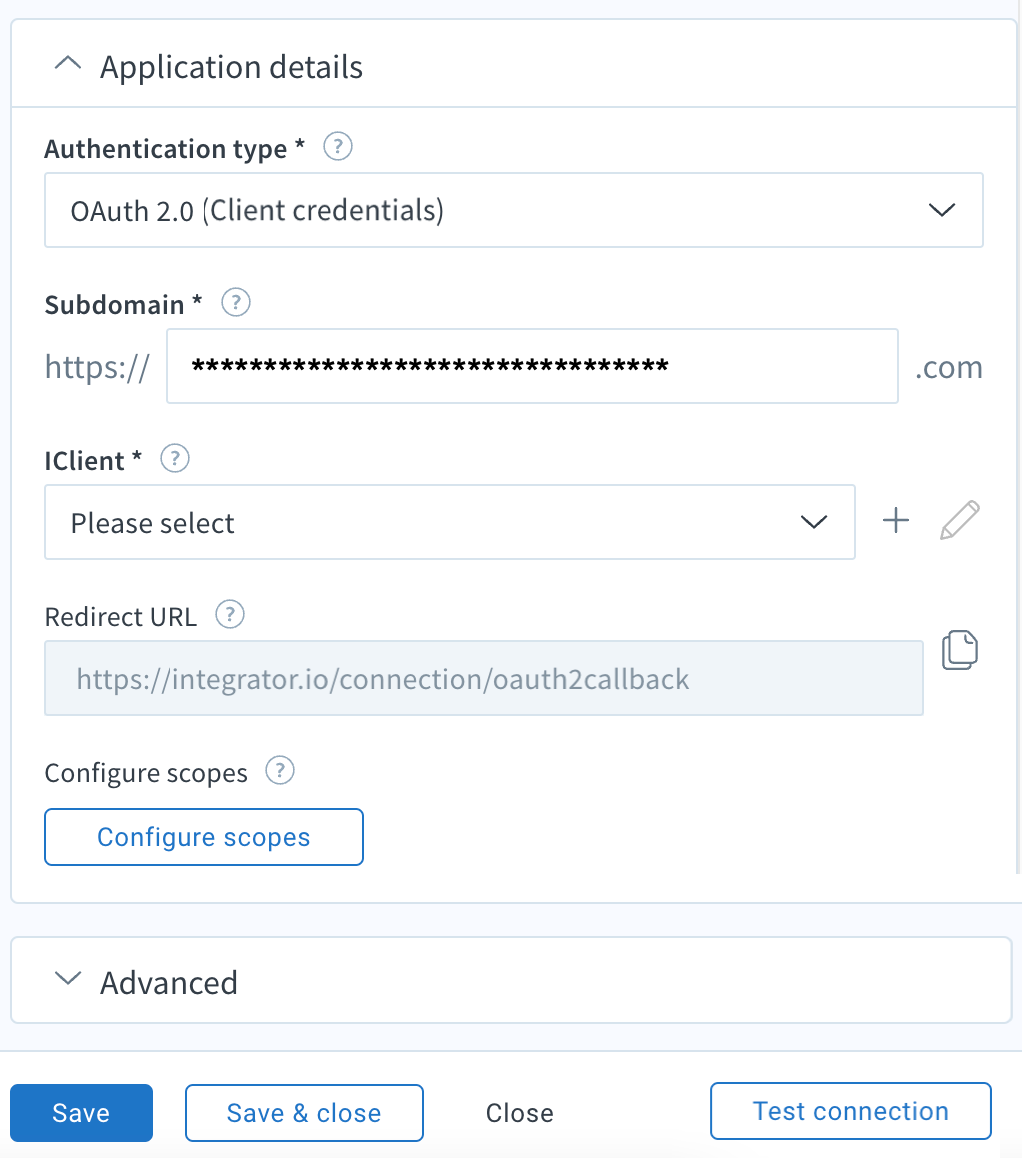Expand the Advanced section
This screenshot has width=1022, height=1158.
68,979
